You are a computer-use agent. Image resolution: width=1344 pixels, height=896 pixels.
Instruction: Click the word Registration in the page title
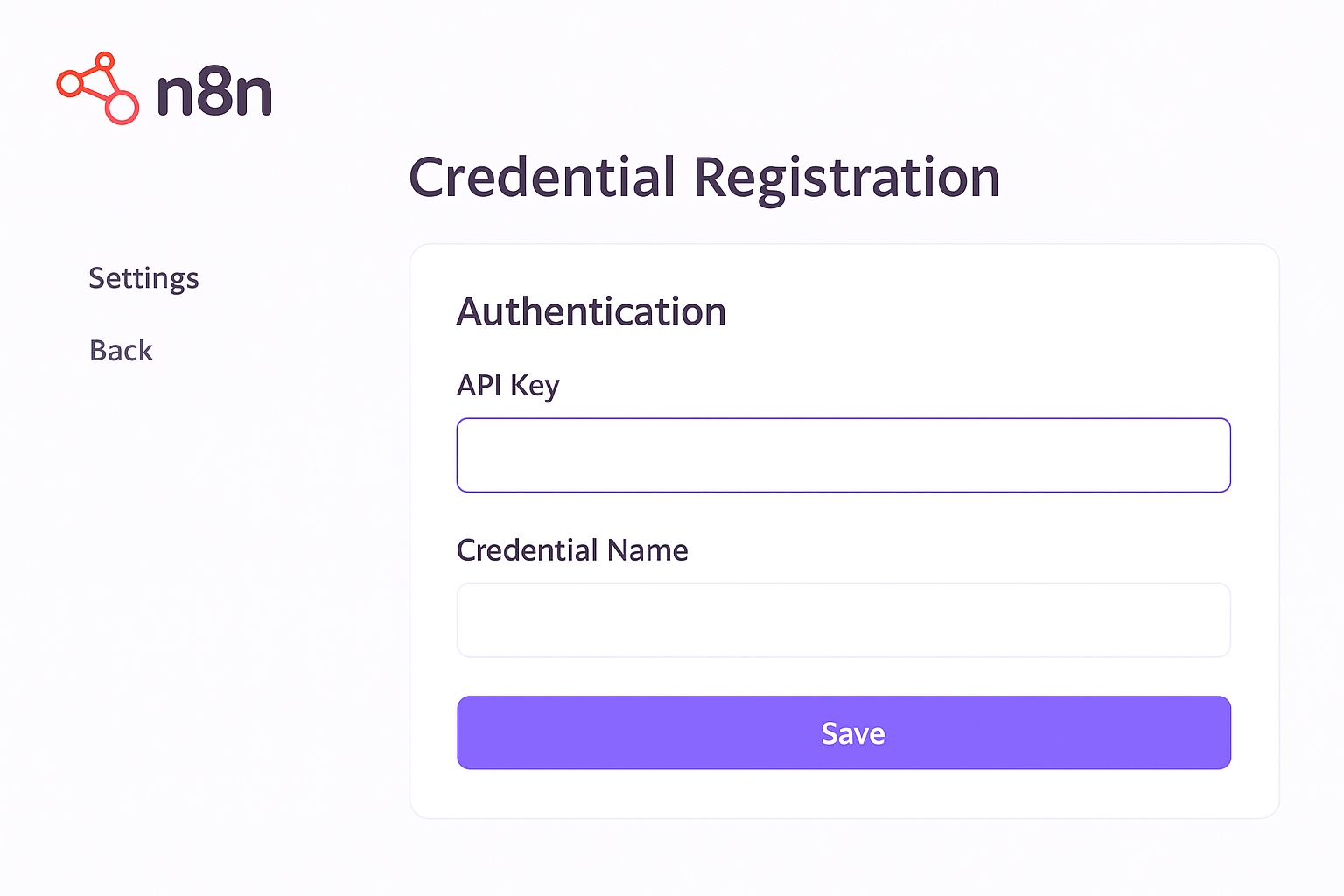(x=846, y=178)
